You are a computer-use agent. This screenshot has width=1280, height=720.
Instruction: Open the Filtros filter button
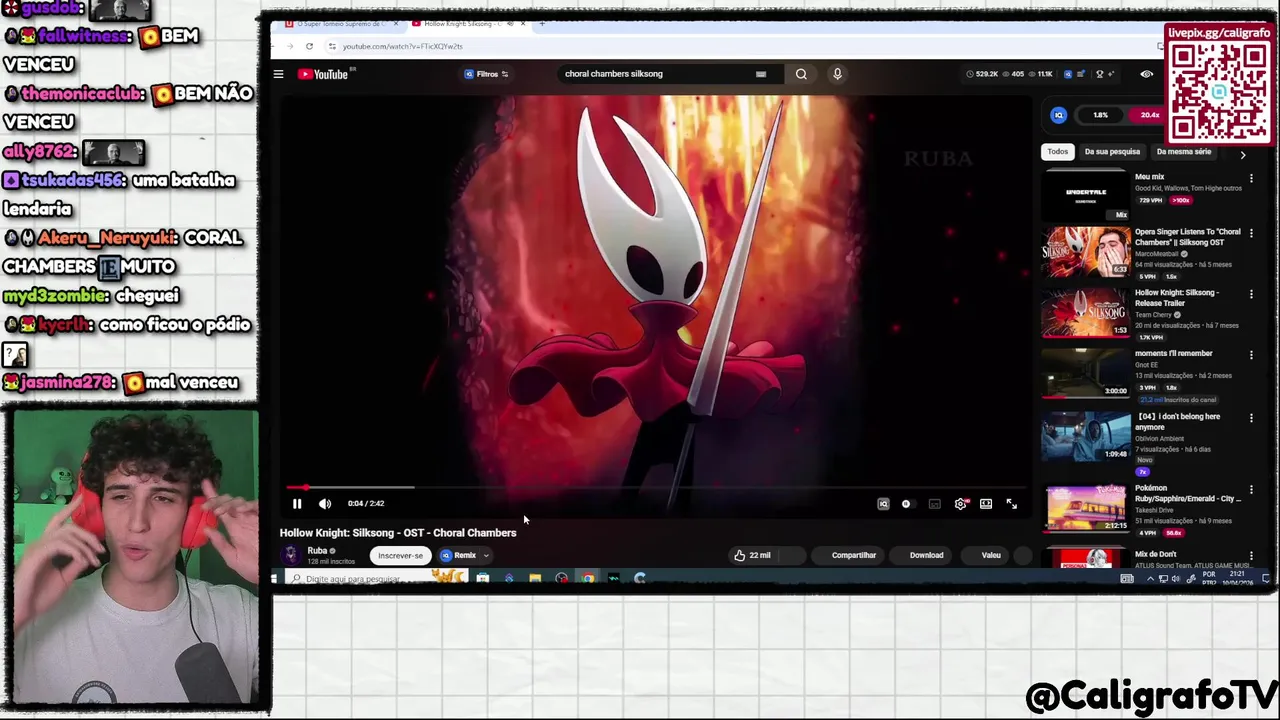pyautogui.click(x=486, y=74)
